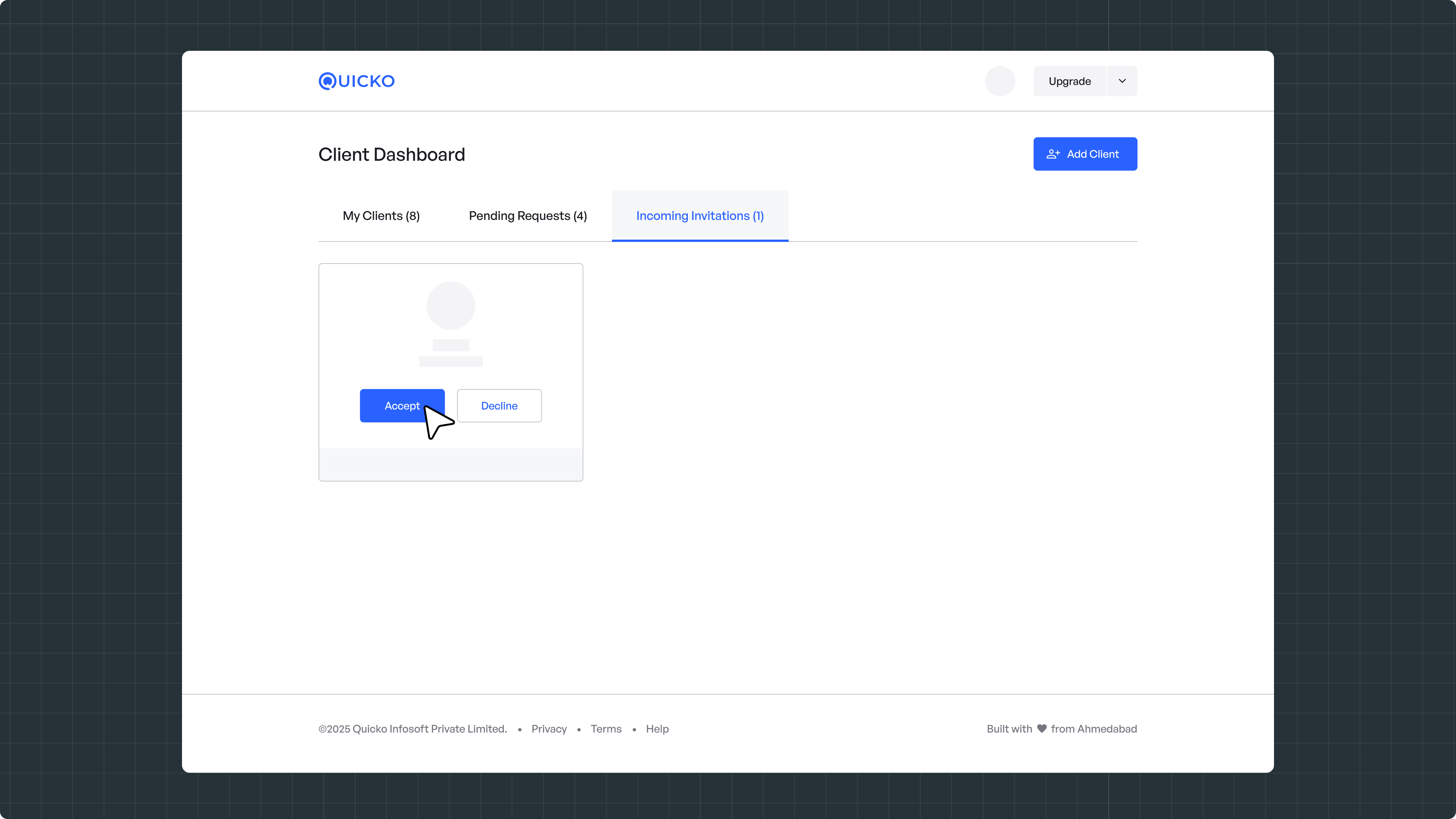Accept the incoming invitation
The width and height of the screenshot is (1456, 819).
coord(402,406)
